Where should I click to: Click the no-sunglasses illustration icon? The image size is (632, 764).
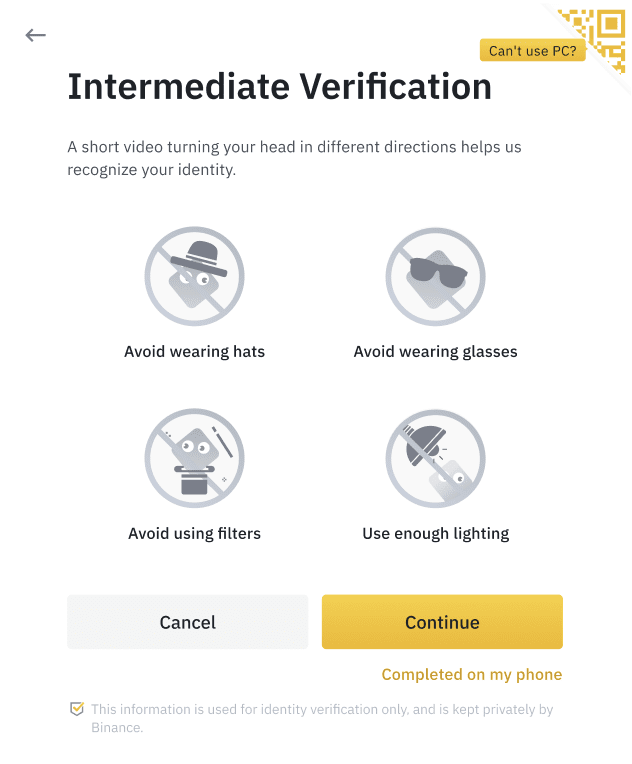pyautogui.click(x=436, y=276)
